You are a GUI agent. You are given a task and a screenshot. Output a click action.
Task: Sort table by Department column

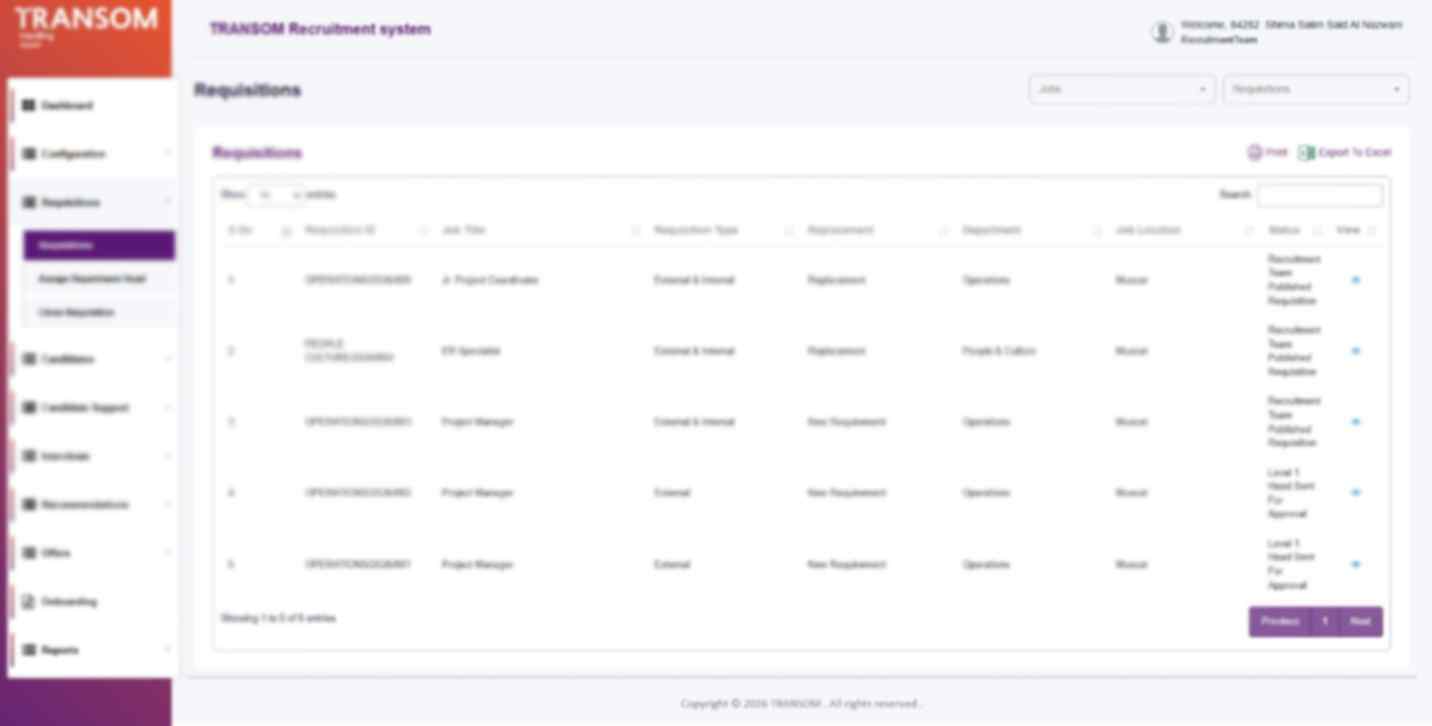(x=1031, y=230)
